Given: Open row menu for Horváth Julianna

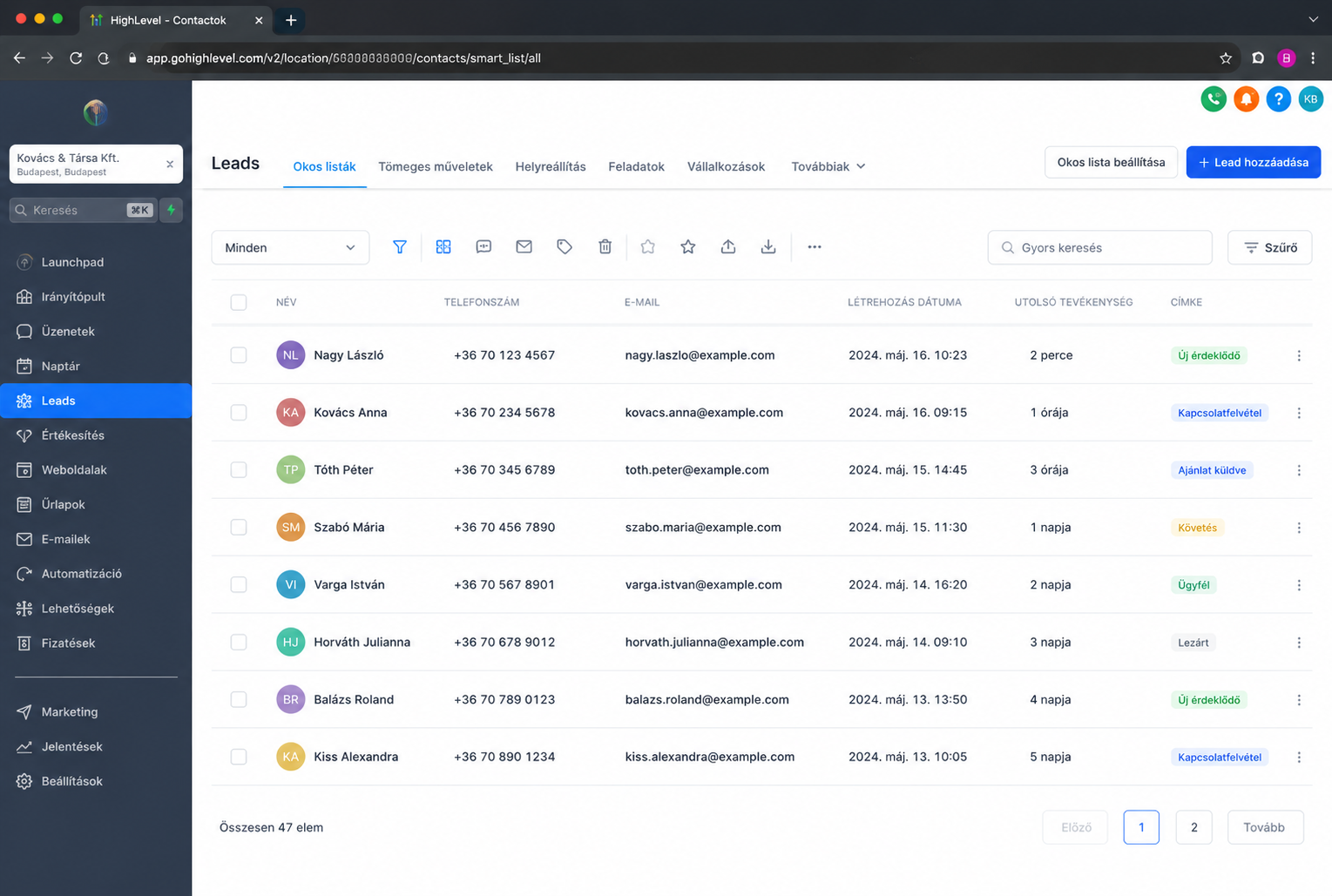Looking at the screenshot, I should pyautogui.click(x=1299, y=643).
